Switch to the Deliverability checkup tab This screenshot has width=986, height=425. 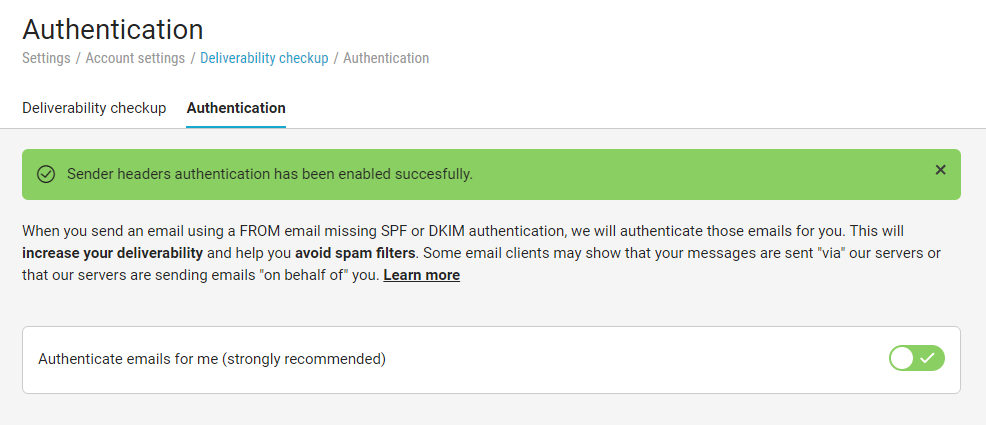click(94, 108)
